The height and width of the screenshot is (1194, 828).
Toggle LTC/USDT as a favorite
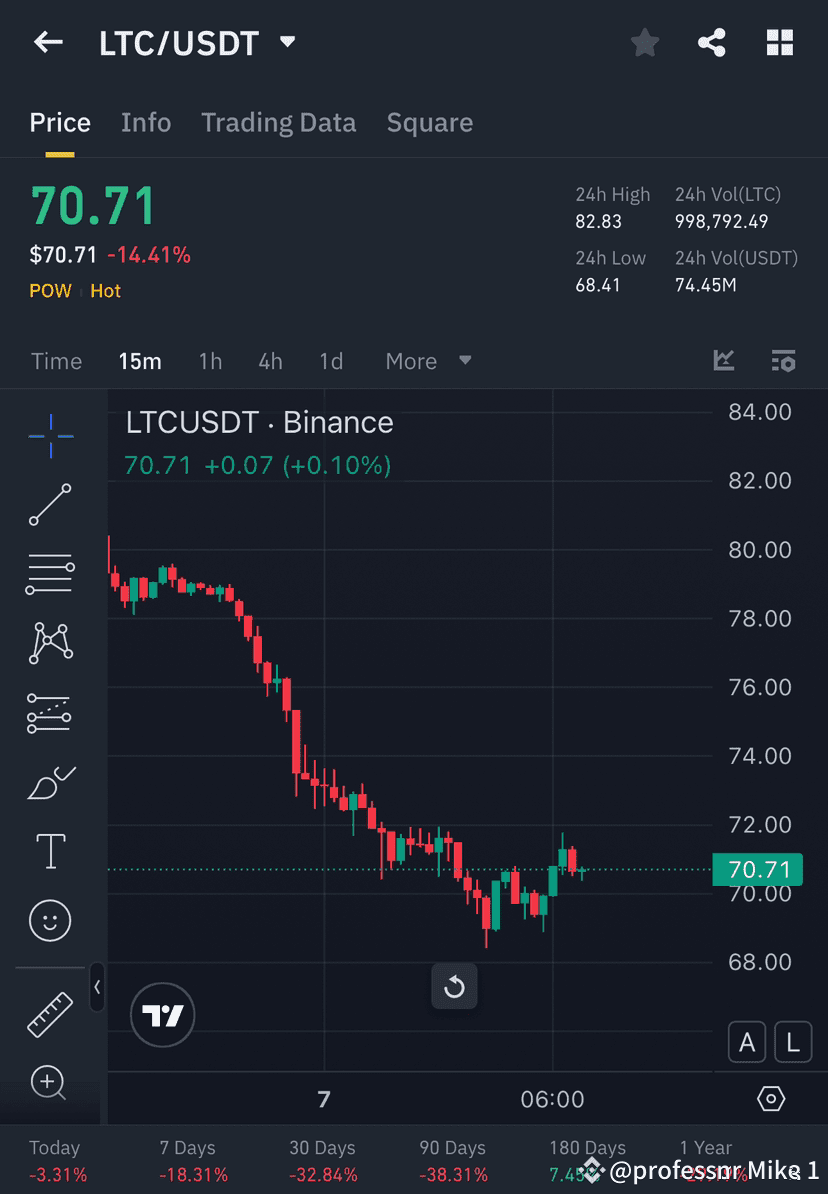(x=644, y=42)
